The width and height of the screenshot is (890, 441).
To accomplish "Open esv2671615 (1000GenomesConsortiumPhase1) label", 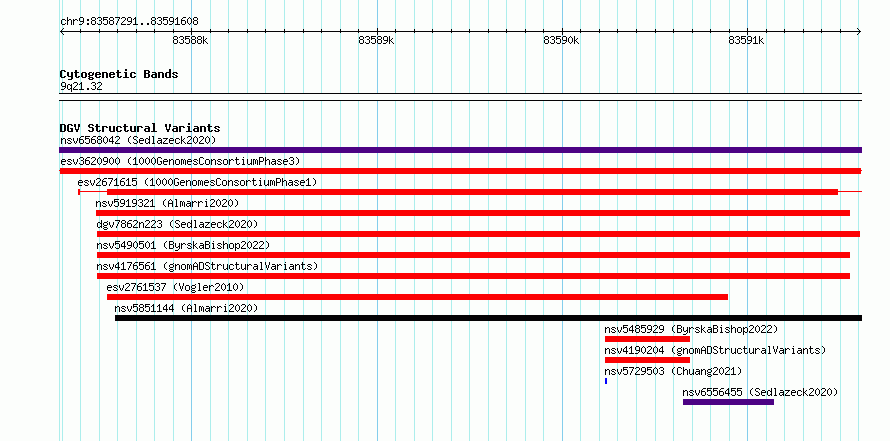I will pyautogui.click(x=197, y=182).
